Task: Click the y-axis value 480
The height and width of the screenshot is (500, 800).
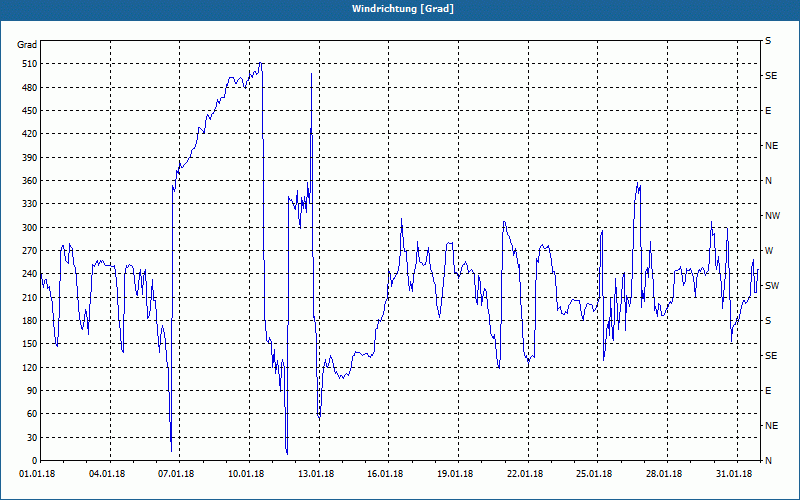Action: (x=31, y=88)
